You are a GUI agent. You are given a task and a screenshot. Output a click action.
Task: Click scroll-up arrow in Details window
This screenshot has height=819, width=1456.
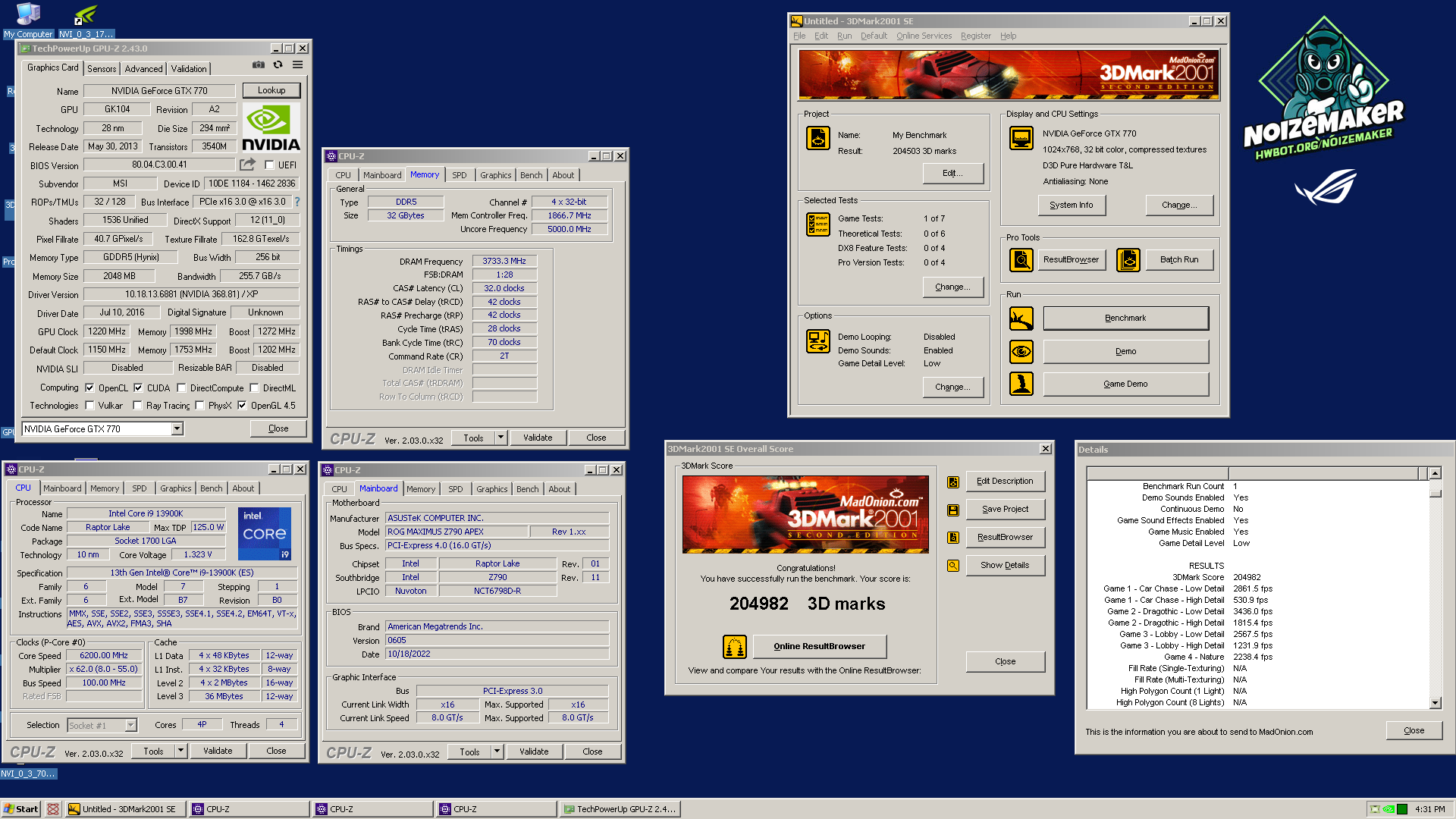pyautogui.click(x=1435, y=473)
